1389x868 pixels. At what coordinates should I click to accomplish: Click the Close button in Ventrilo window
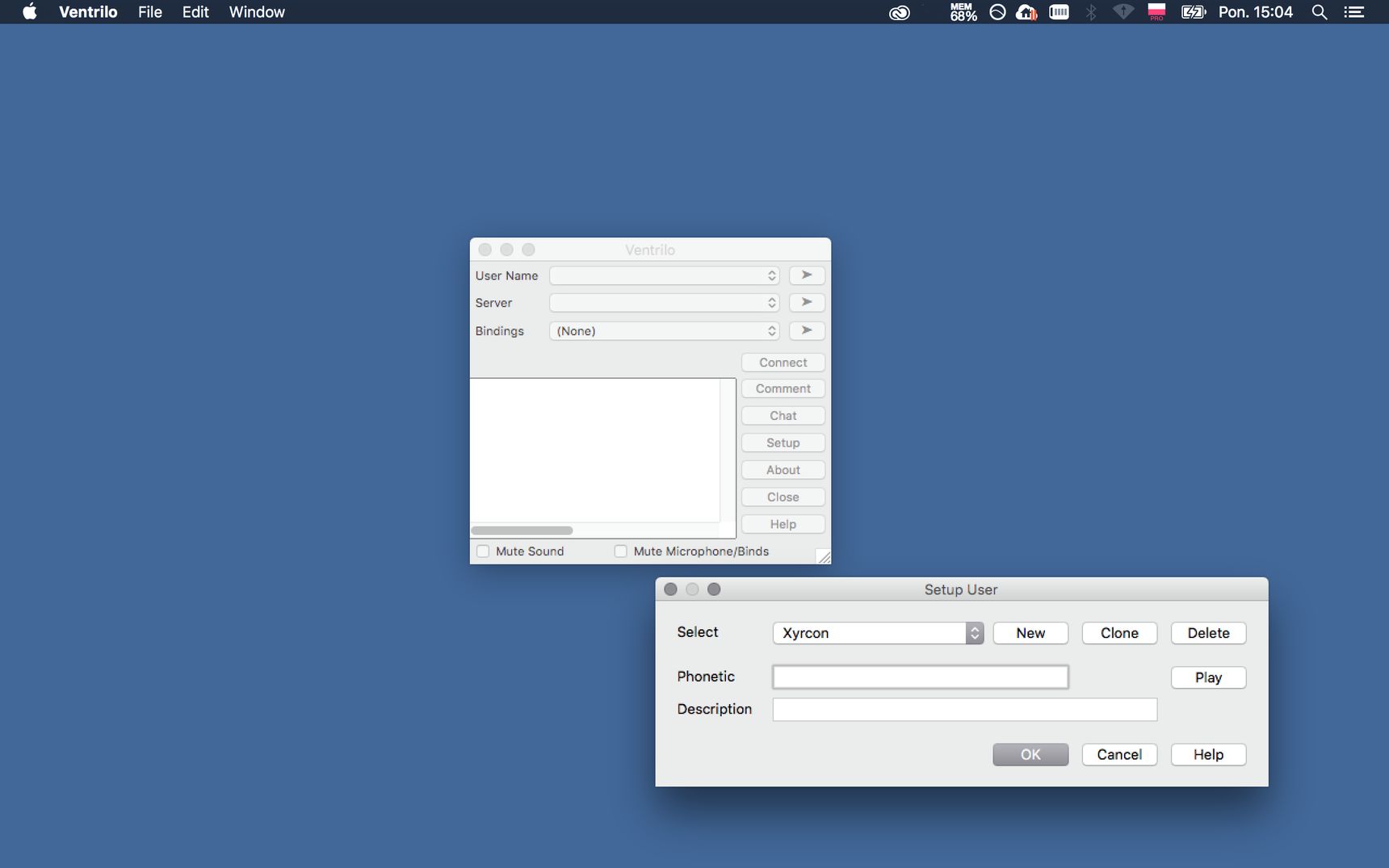783,497
